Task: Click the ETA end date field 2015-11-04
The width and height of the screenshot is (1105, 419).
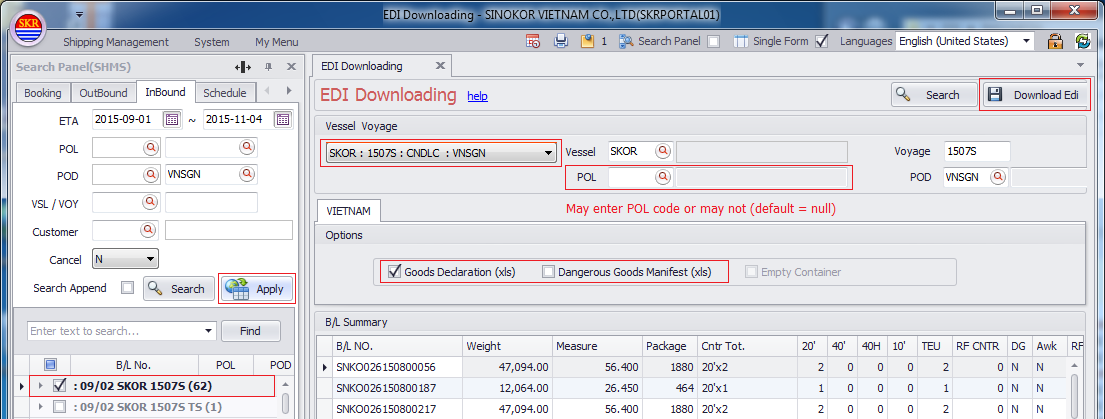Action: point(238,119)
